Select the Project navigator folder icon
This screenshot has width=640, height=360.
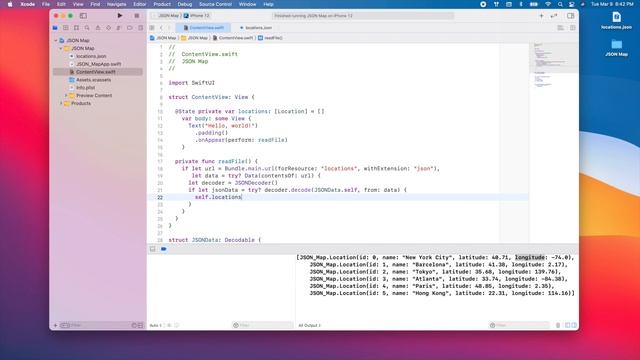click(55, 28)
